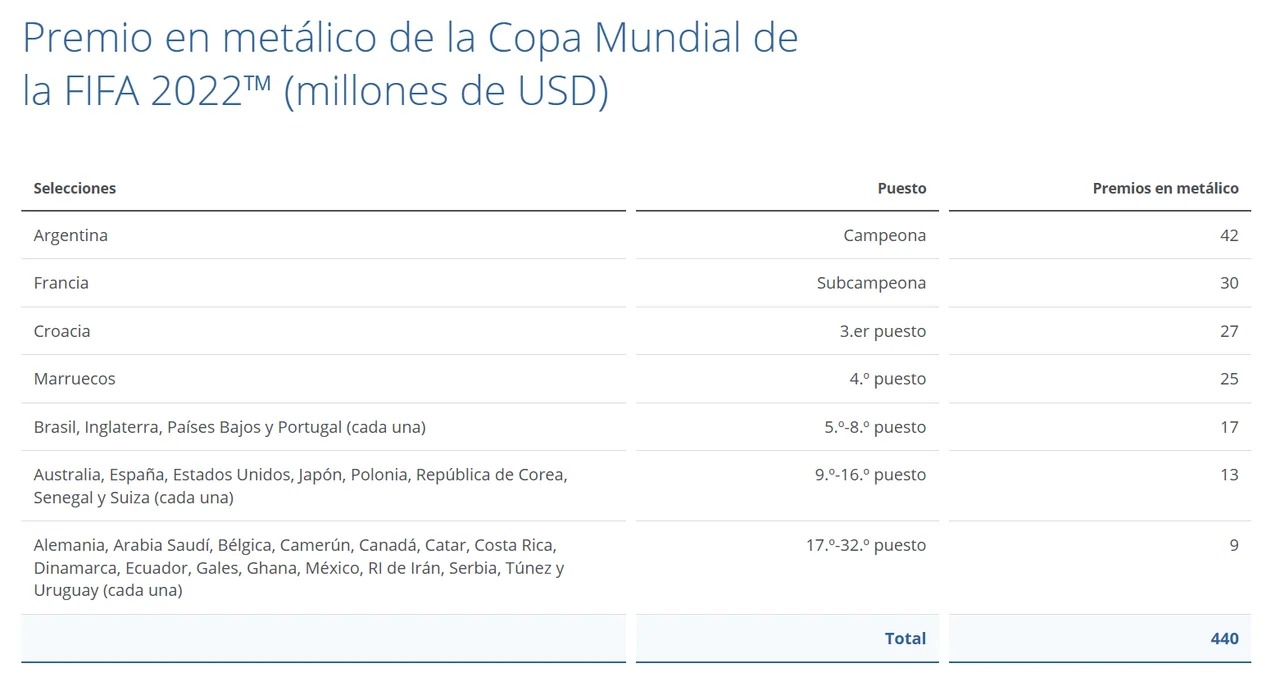Click the Marruecos team cell

pyautogui.click(x=75, y=379)
